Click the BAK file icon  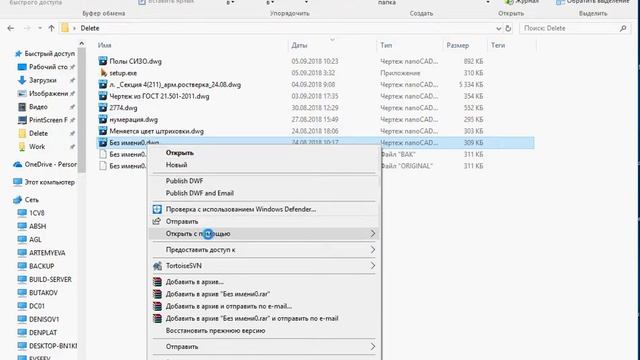click(x=103, y=154)
